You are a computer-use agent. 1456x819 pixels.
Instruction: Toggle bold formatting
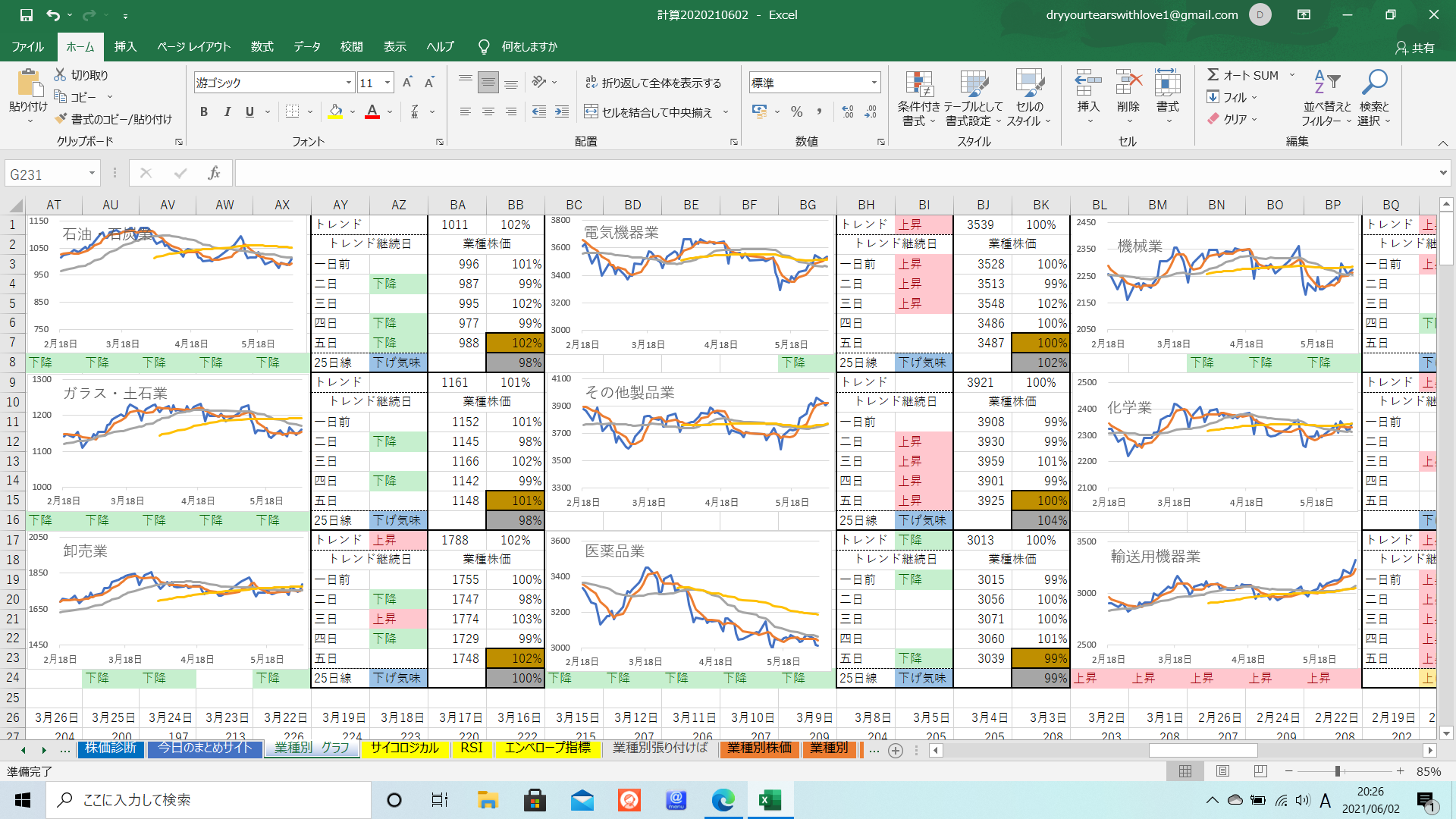pyautogui.click(x=203, y=112)
